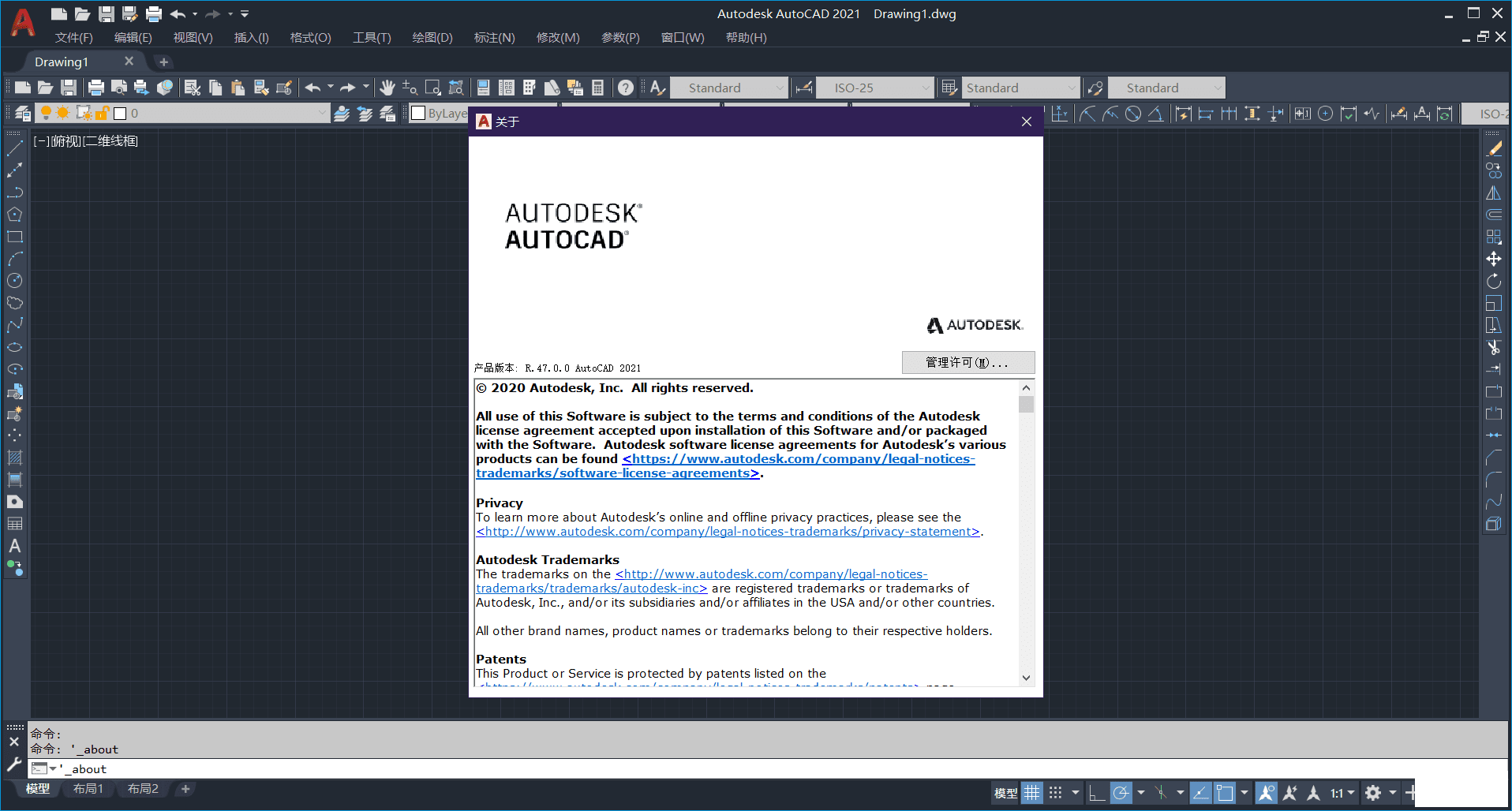
Task: Click the Diameter dimension icon
Action: tap(1133, 114)
